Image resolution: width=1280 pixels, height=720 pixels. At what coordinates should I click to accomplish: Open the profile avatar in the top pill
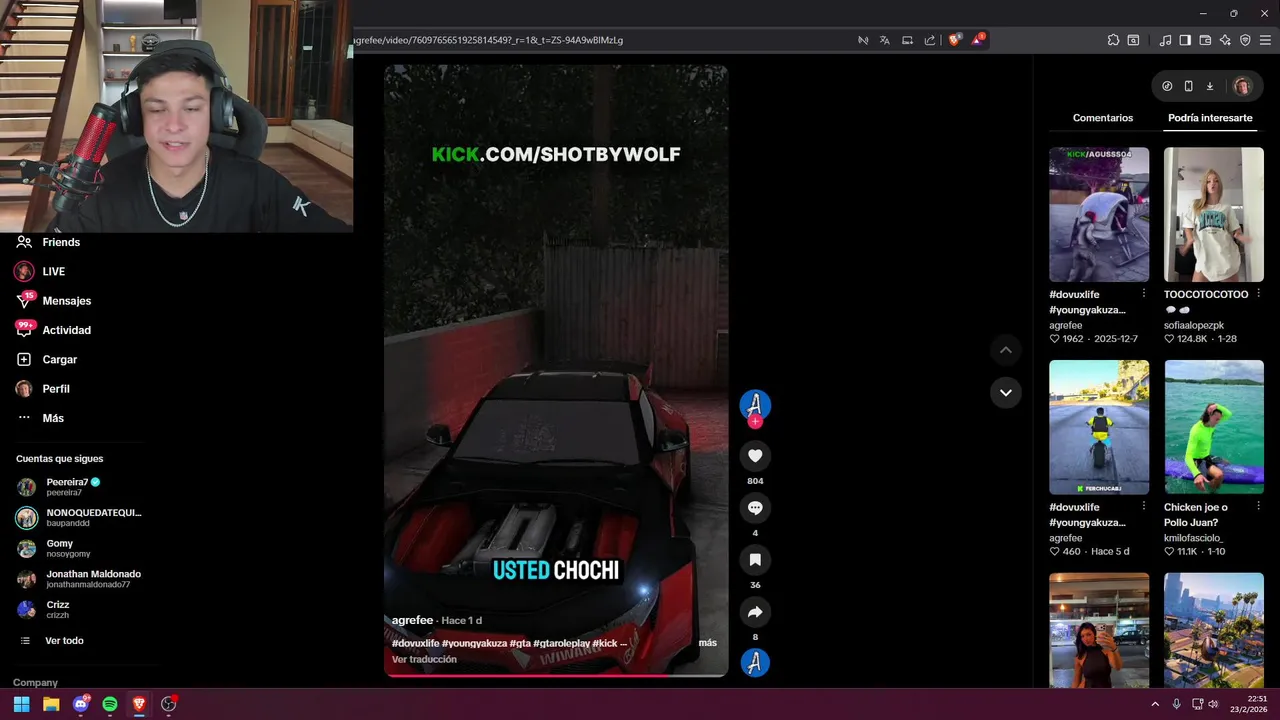coord(1242,86)
